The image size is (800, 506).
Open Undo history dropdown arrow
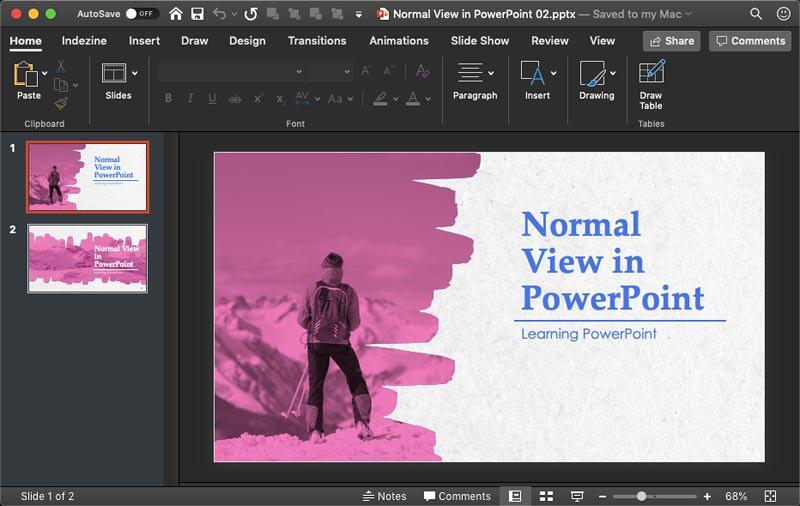pos(234,14)
